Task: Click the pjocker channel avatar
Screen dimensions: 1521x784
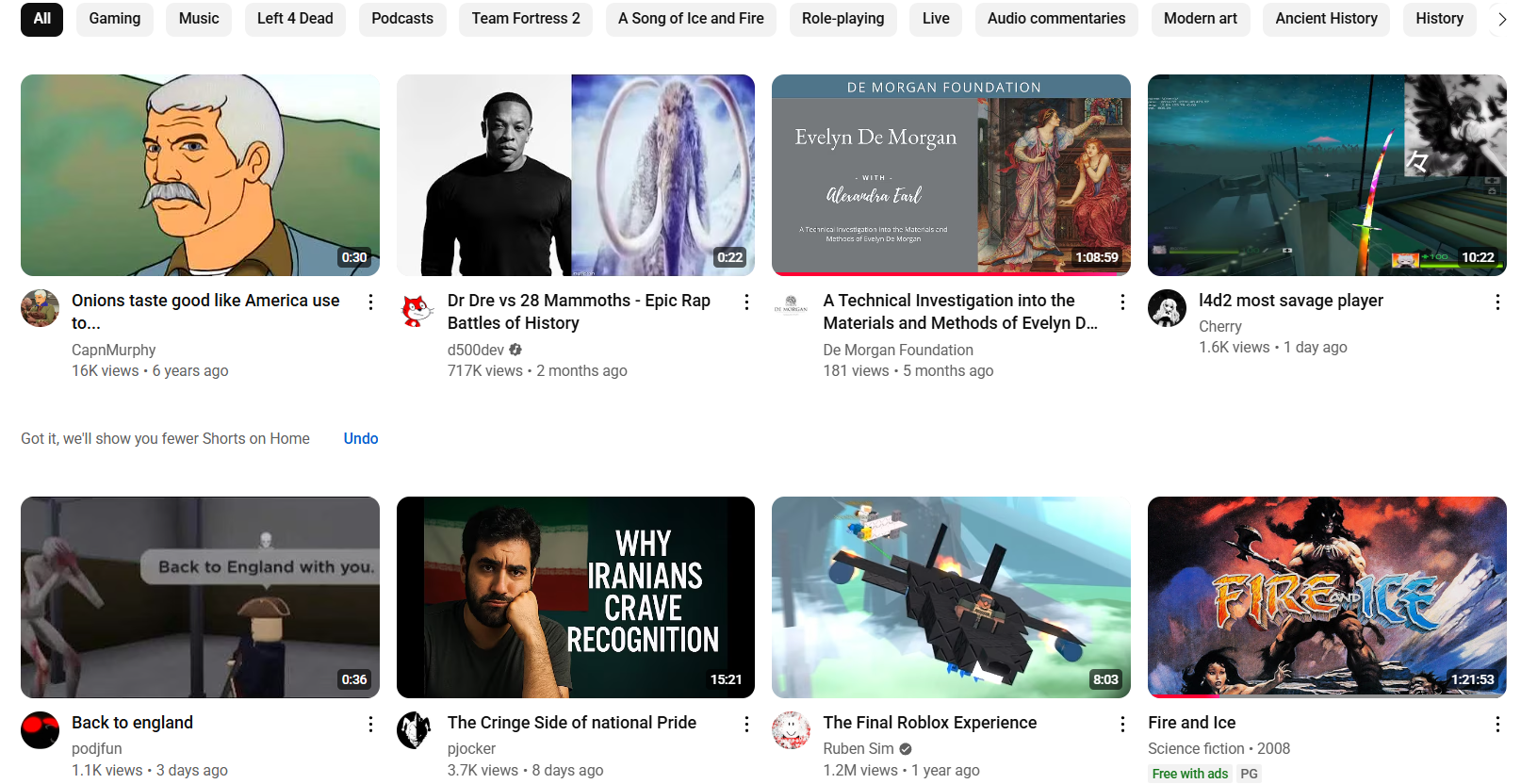Action: pyautogui.click(x=416, y=730)
